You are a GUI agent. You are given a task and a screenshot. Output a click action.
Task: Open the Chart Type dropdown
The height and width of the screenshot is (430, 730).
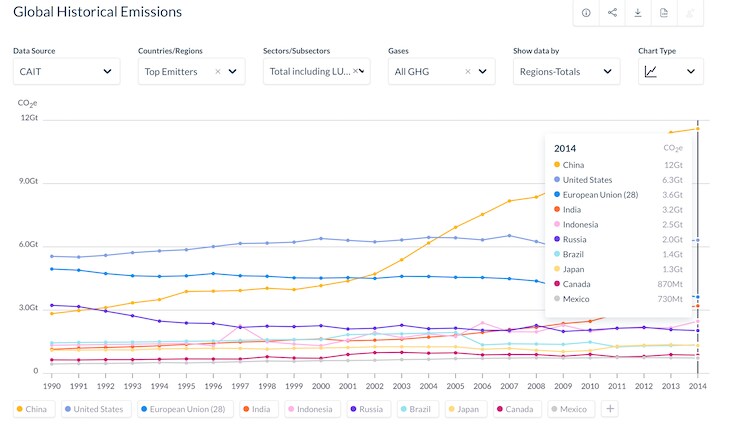(x=670, y=71)
